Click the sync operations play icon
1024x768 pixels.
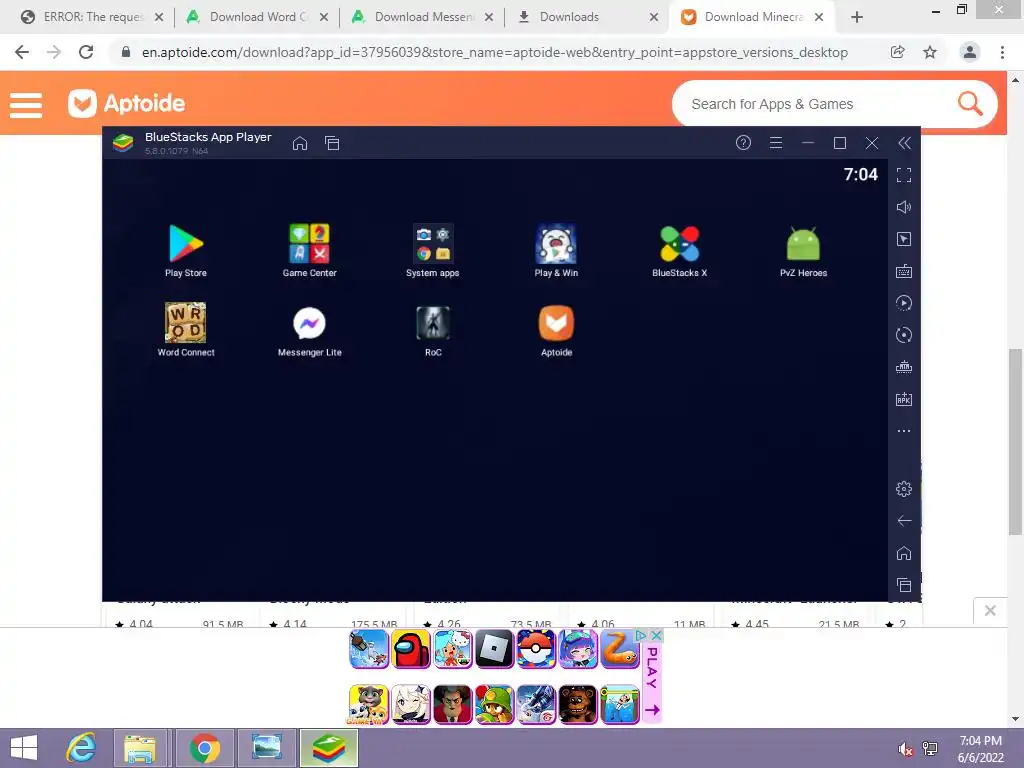(x=904, y=303)
